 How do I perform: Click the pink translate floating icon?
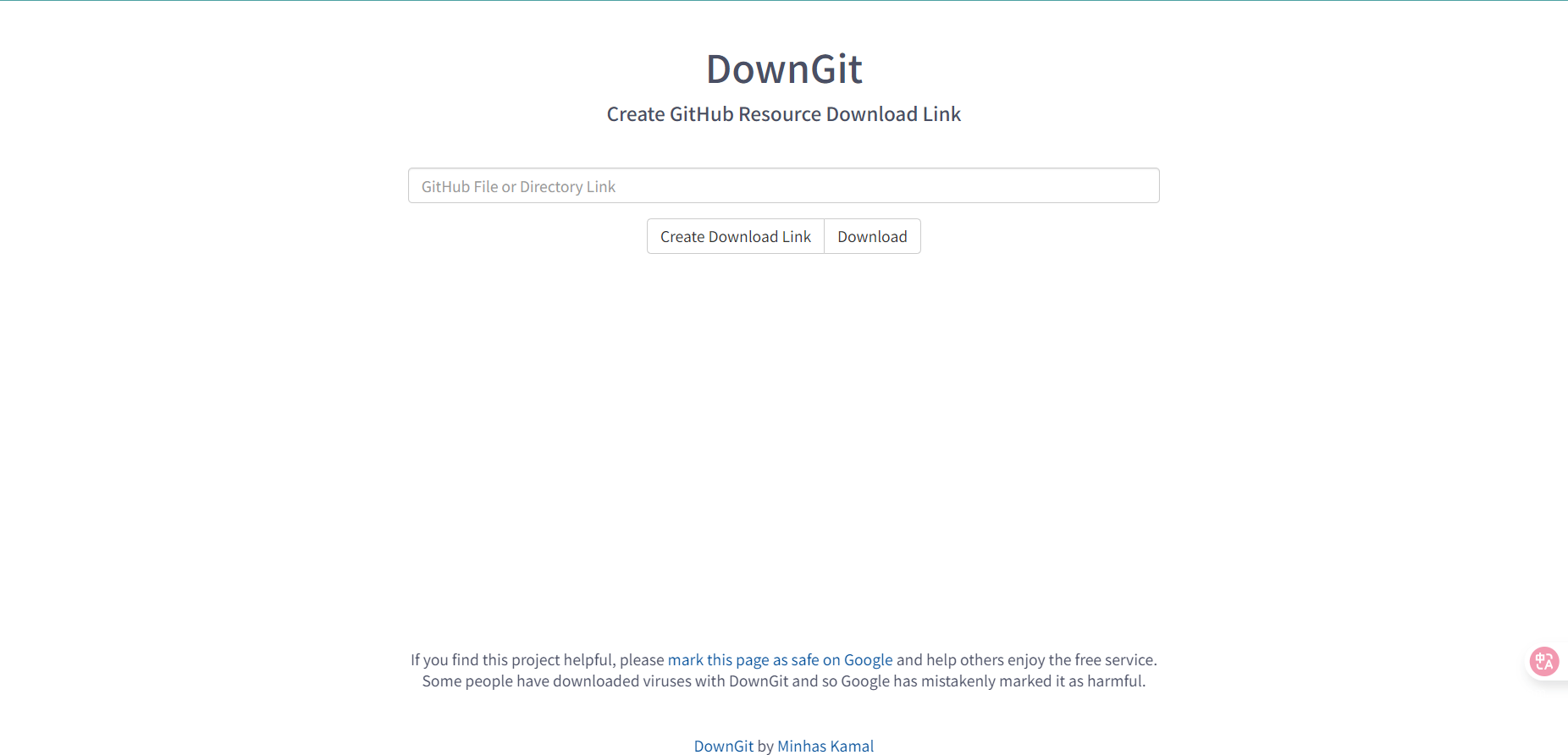(x=1544, y=661)
